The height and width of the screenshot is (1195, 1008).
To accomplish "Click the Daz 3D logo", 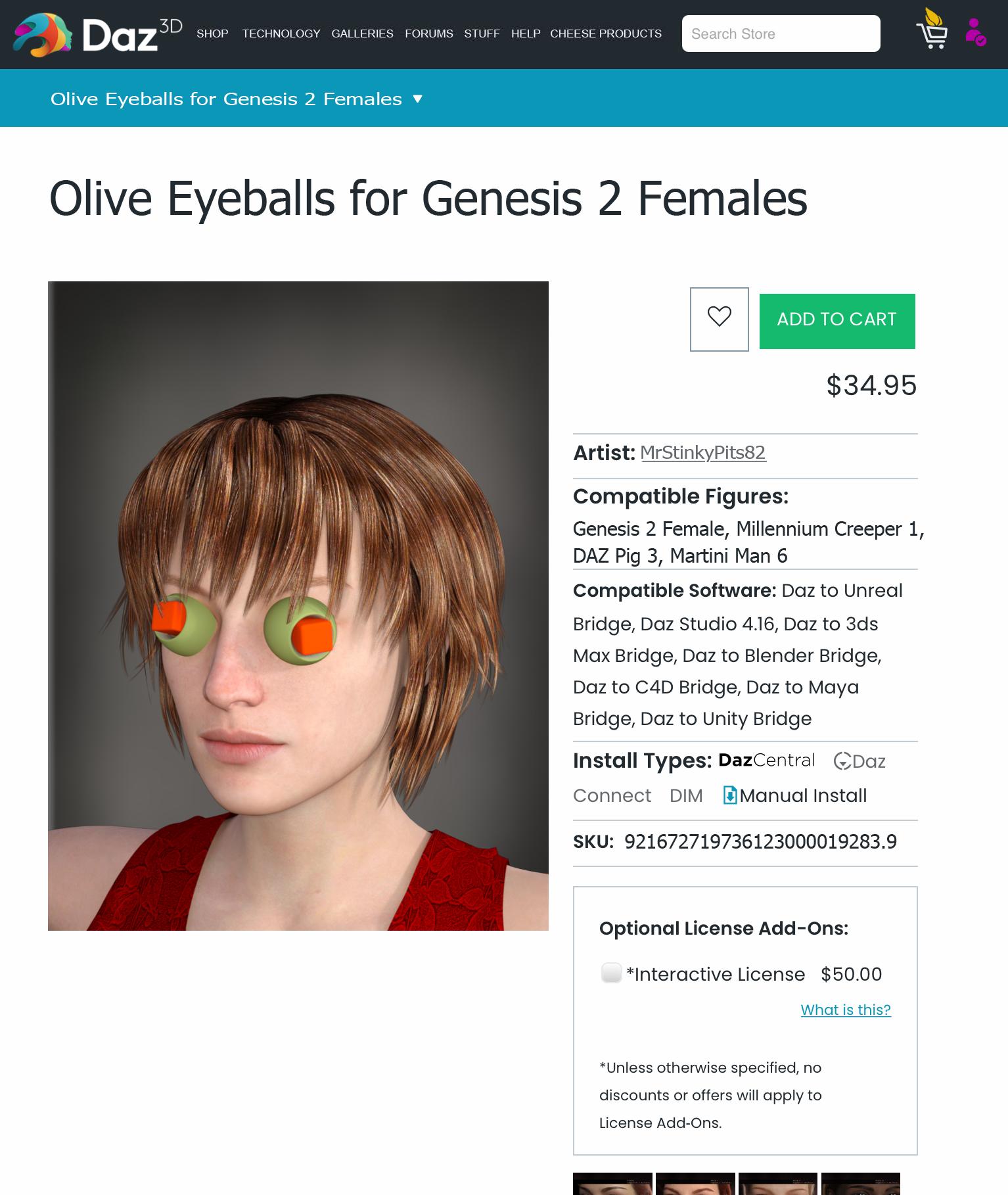I will point(97,34).
